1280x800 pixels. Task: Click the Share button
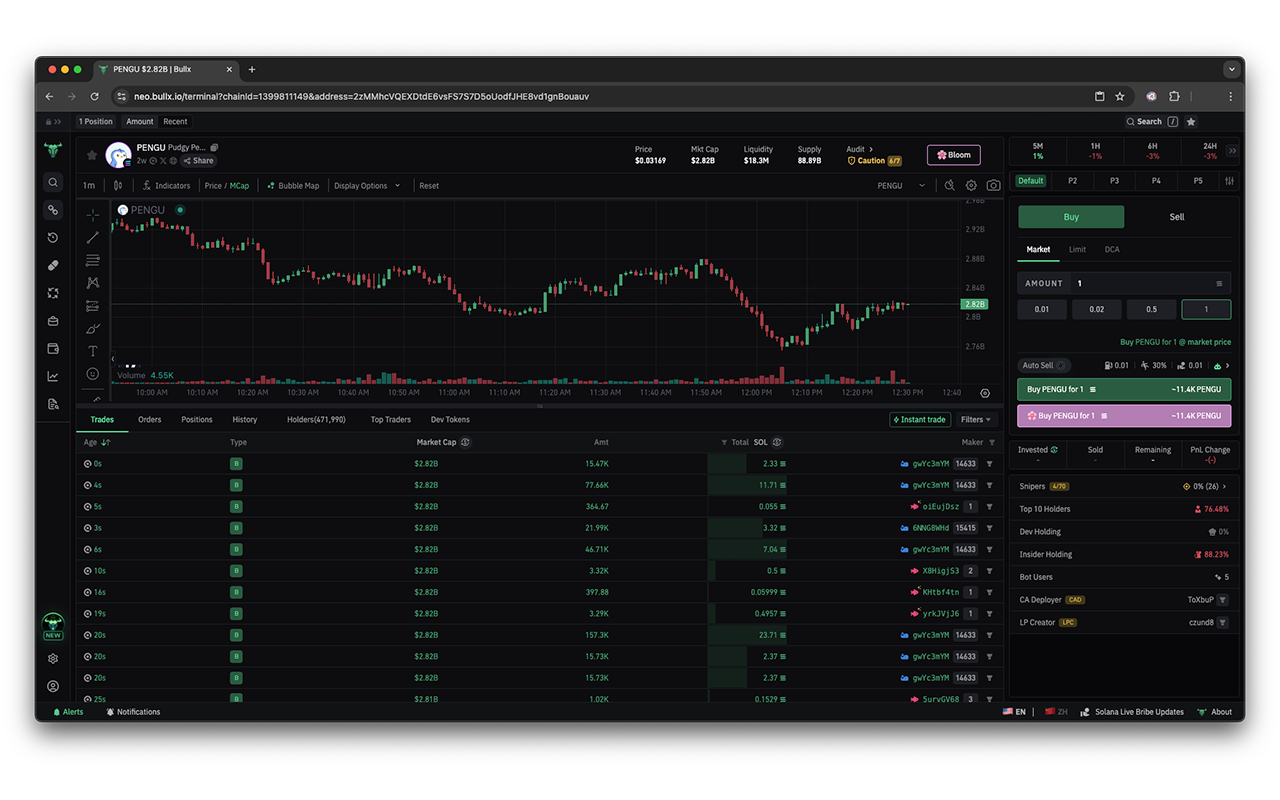198,161
